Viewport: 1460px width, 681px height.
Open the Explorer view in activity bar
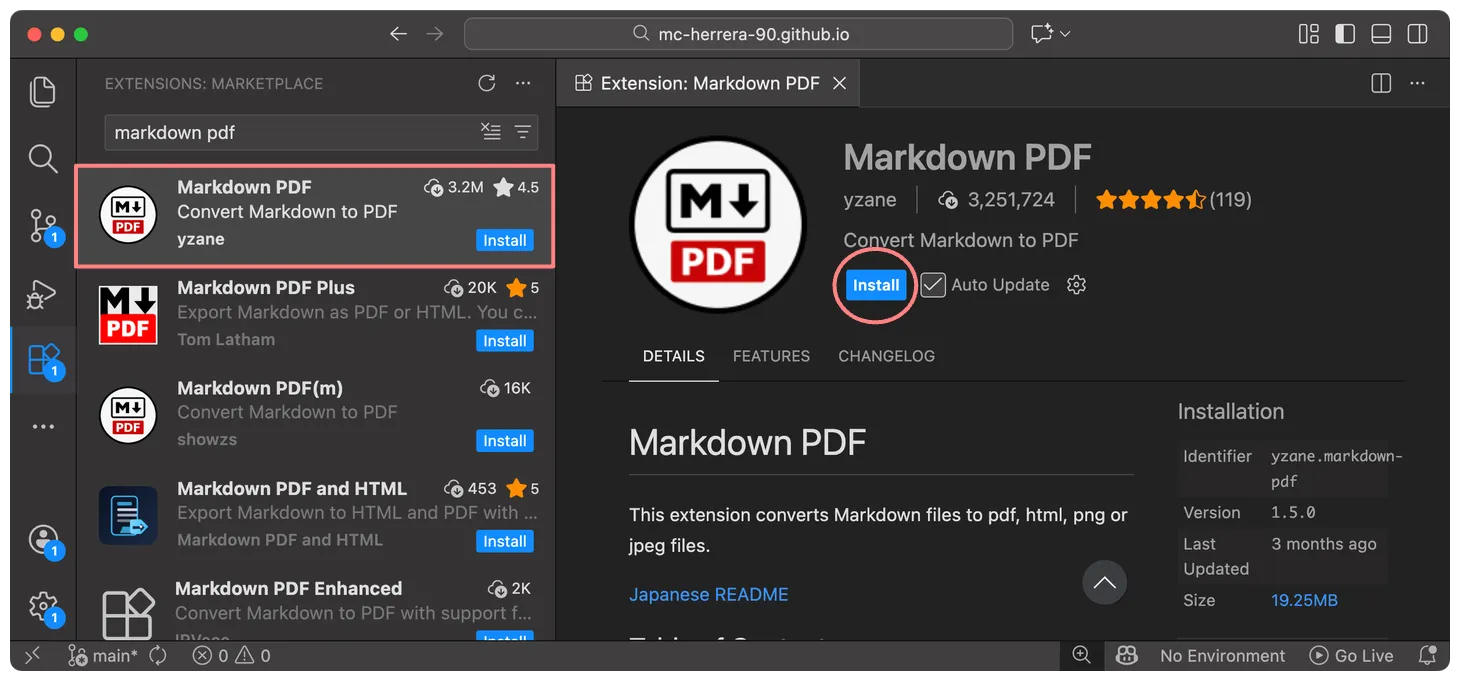(x=42, y=92)
